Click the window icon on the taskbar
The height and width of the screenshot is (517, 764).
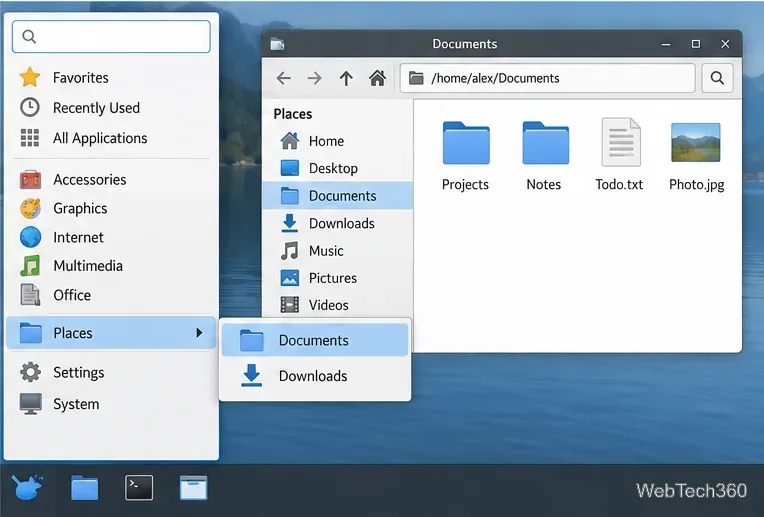coord(193,488)
